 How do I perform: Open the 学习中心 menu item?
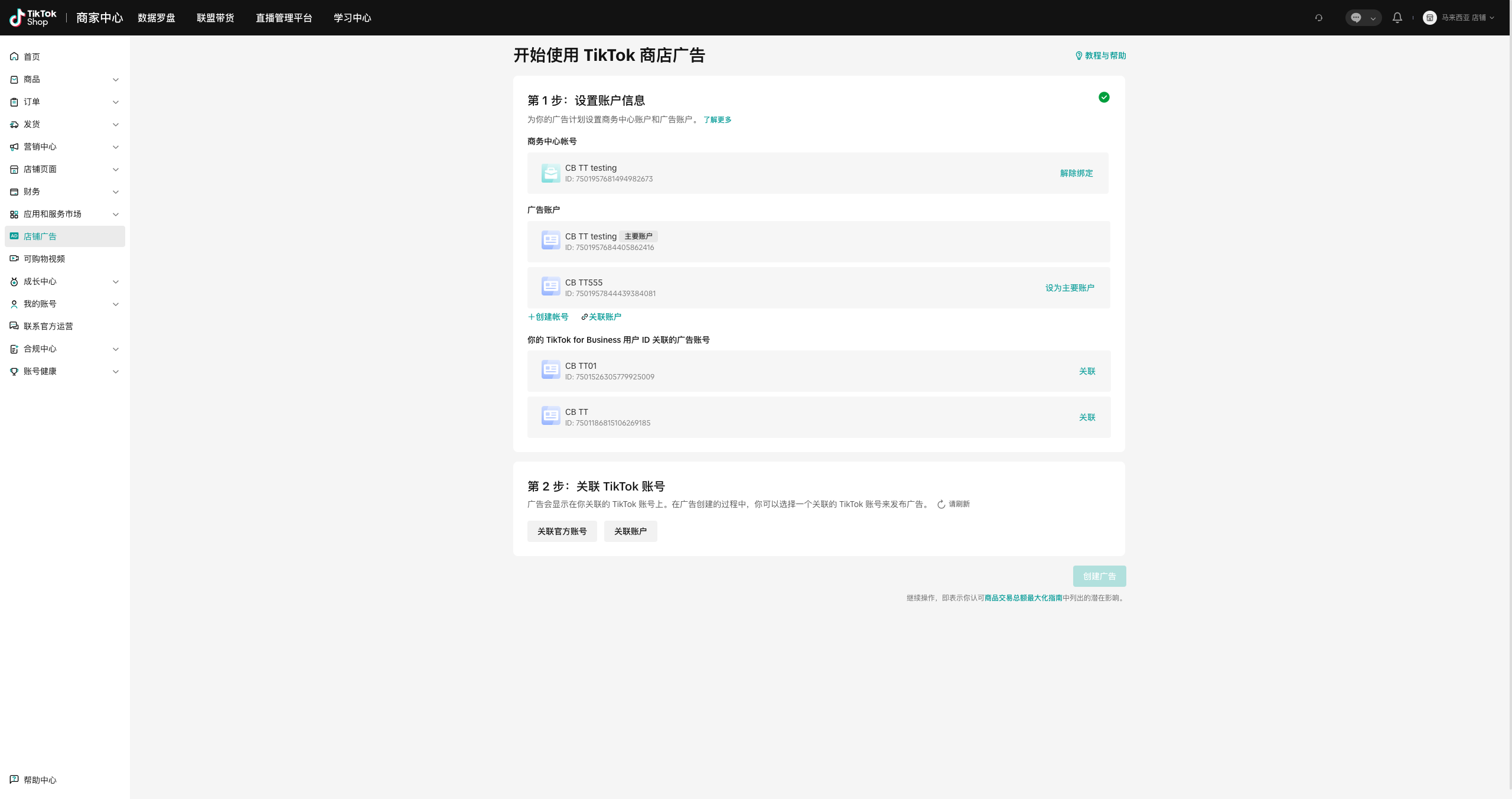(x=352, y=18)
